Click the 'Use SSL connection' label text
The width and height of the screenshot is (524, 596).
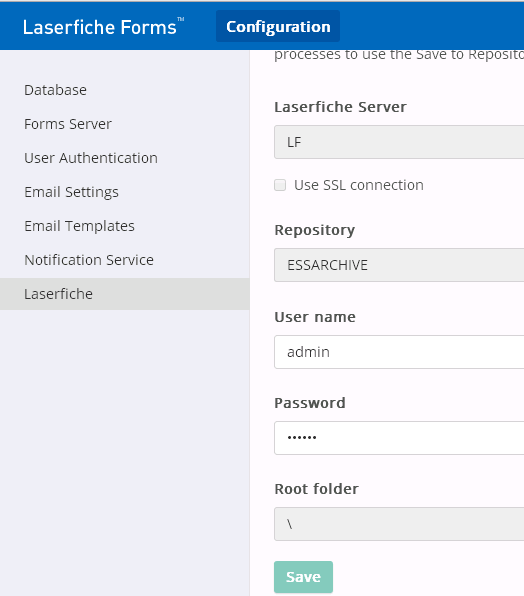click(x=359, y=185)
